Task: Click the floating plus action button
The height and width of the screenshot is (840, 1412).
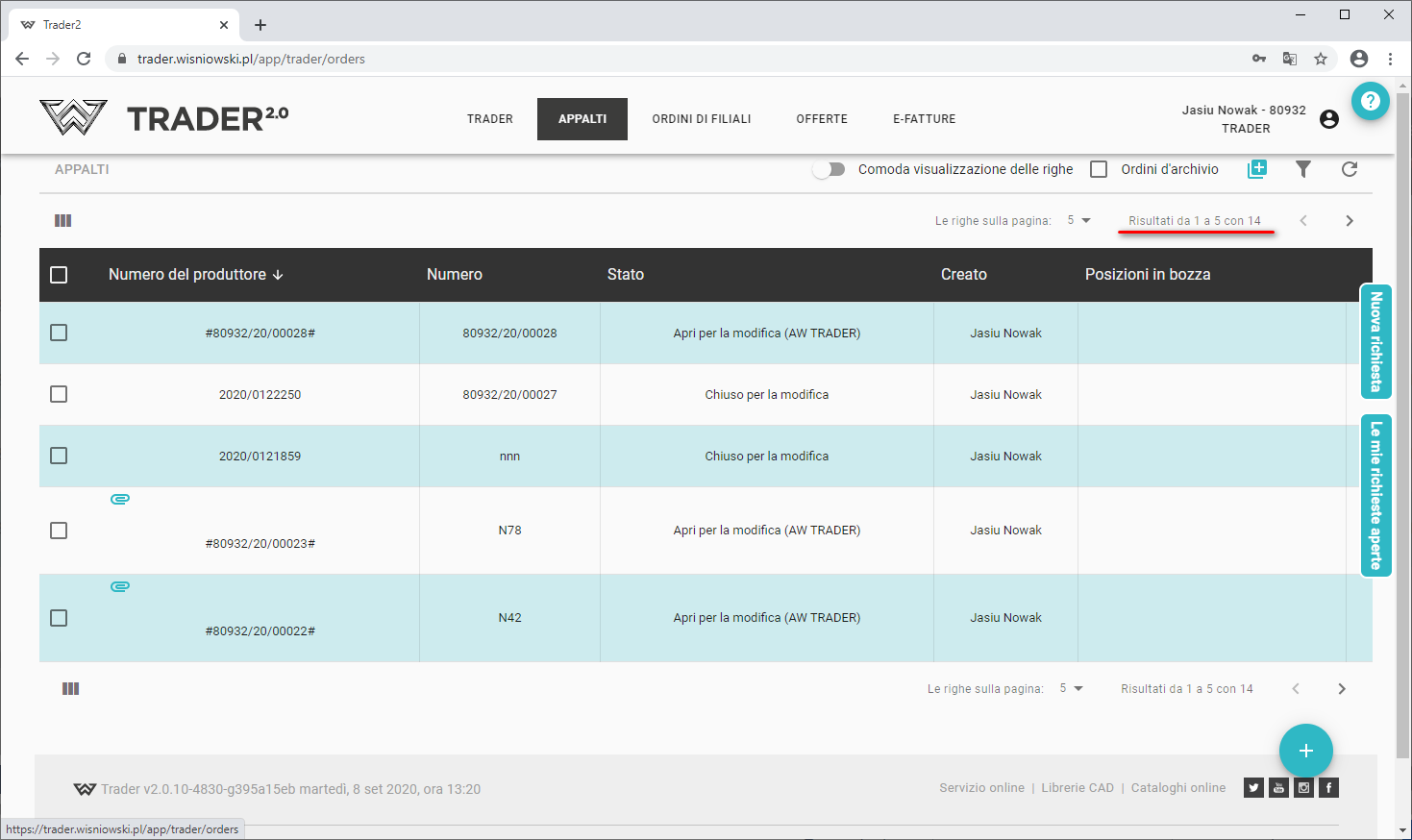Action: pos(1305,751)
